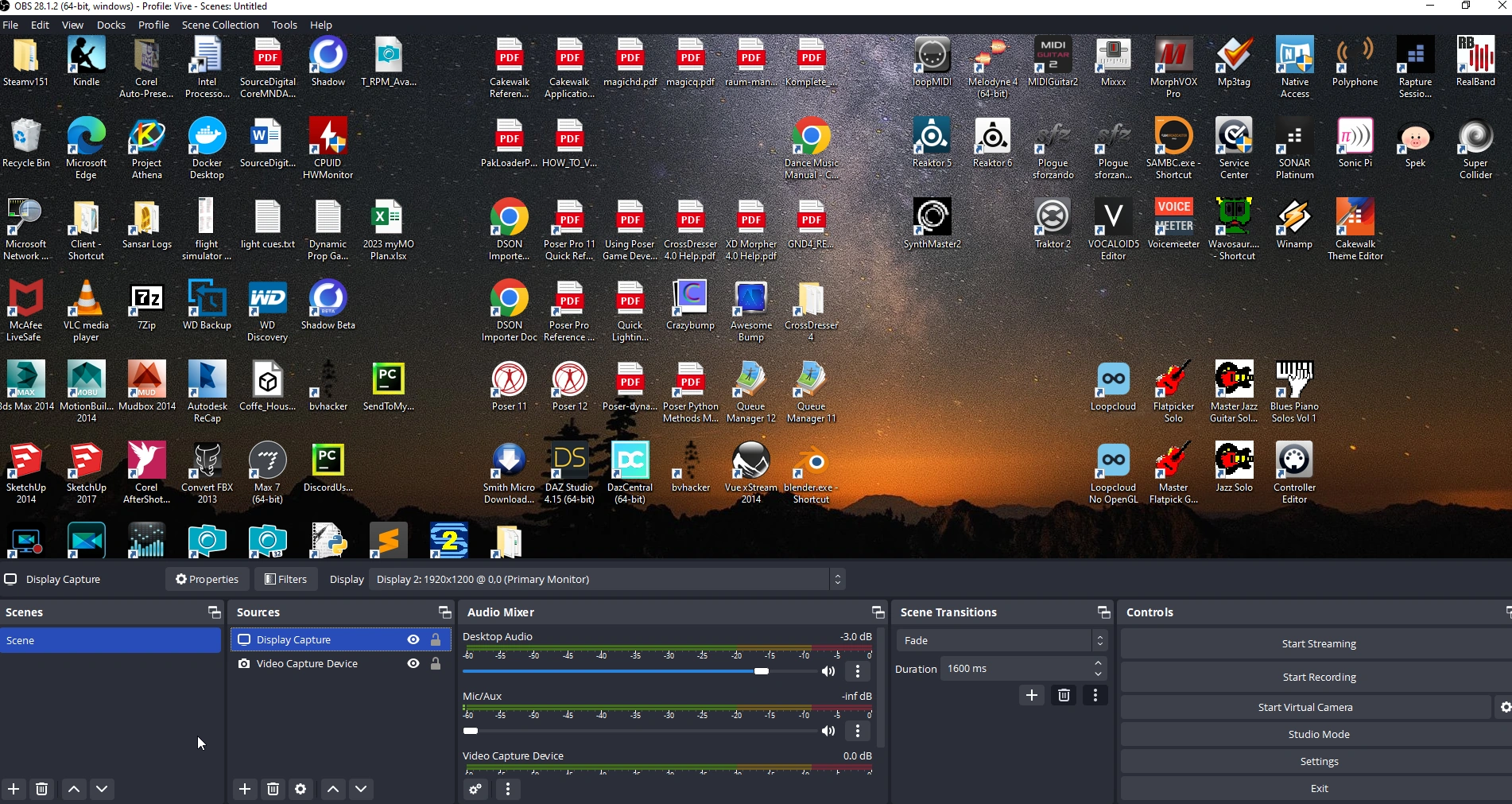The image size is (1512, 804).
Task: Select the 'Scene' item in the Scenes list
Action: pos(110,640)
